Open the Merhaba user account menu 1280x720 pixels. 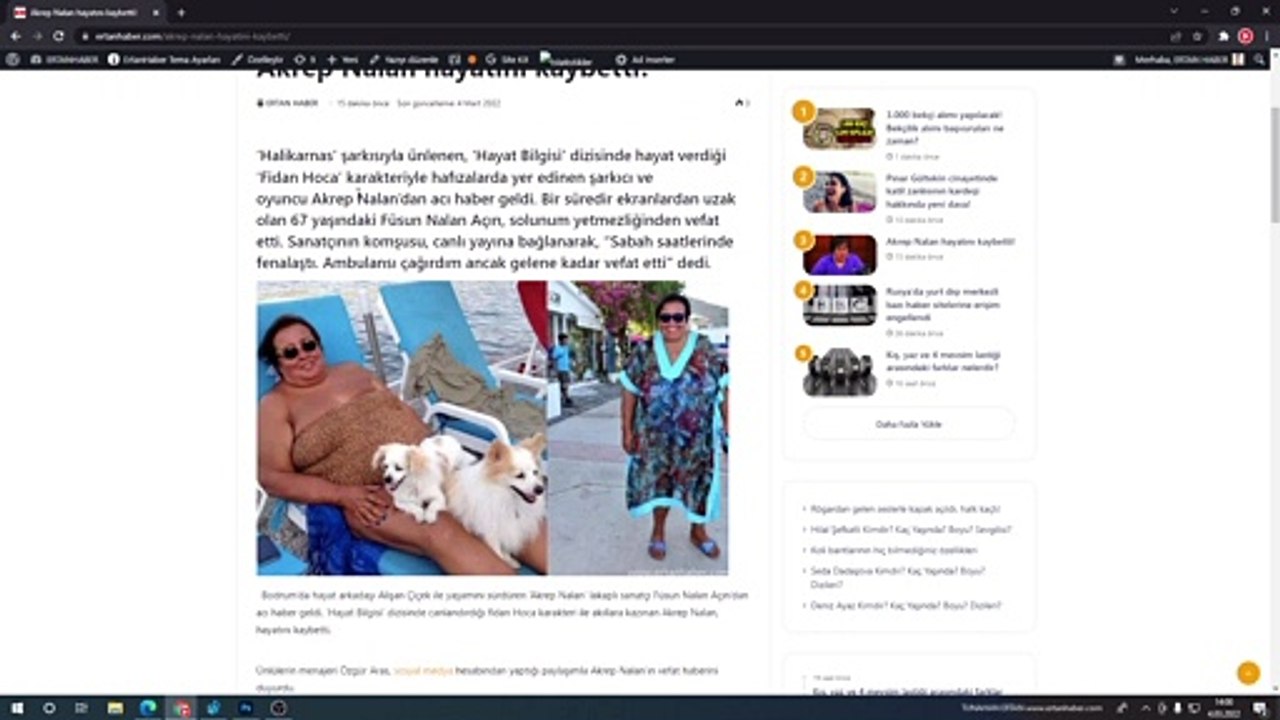tap(1188, 60)
